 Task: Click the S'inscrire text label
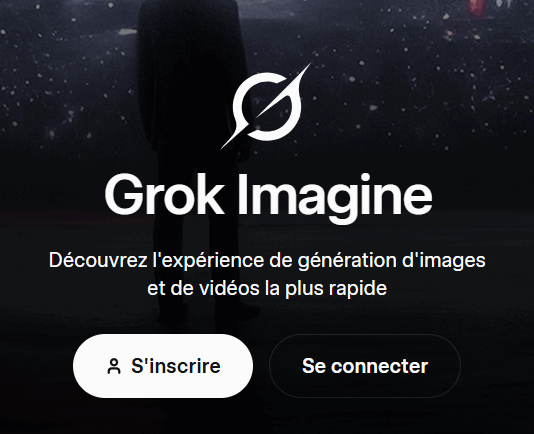click(176, 366)
